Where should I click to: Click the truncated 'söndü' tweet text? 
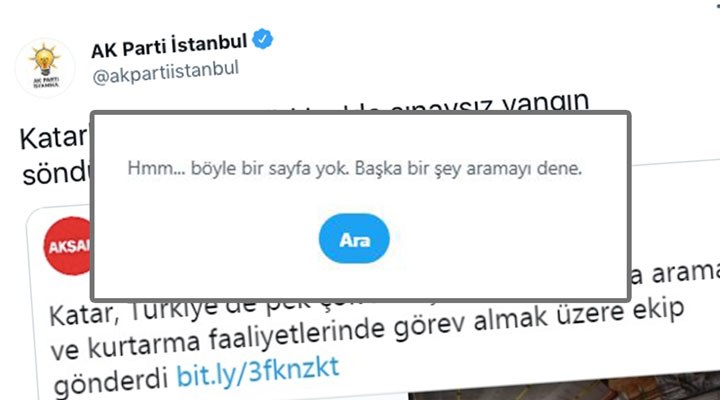click(x=56, y=173)
